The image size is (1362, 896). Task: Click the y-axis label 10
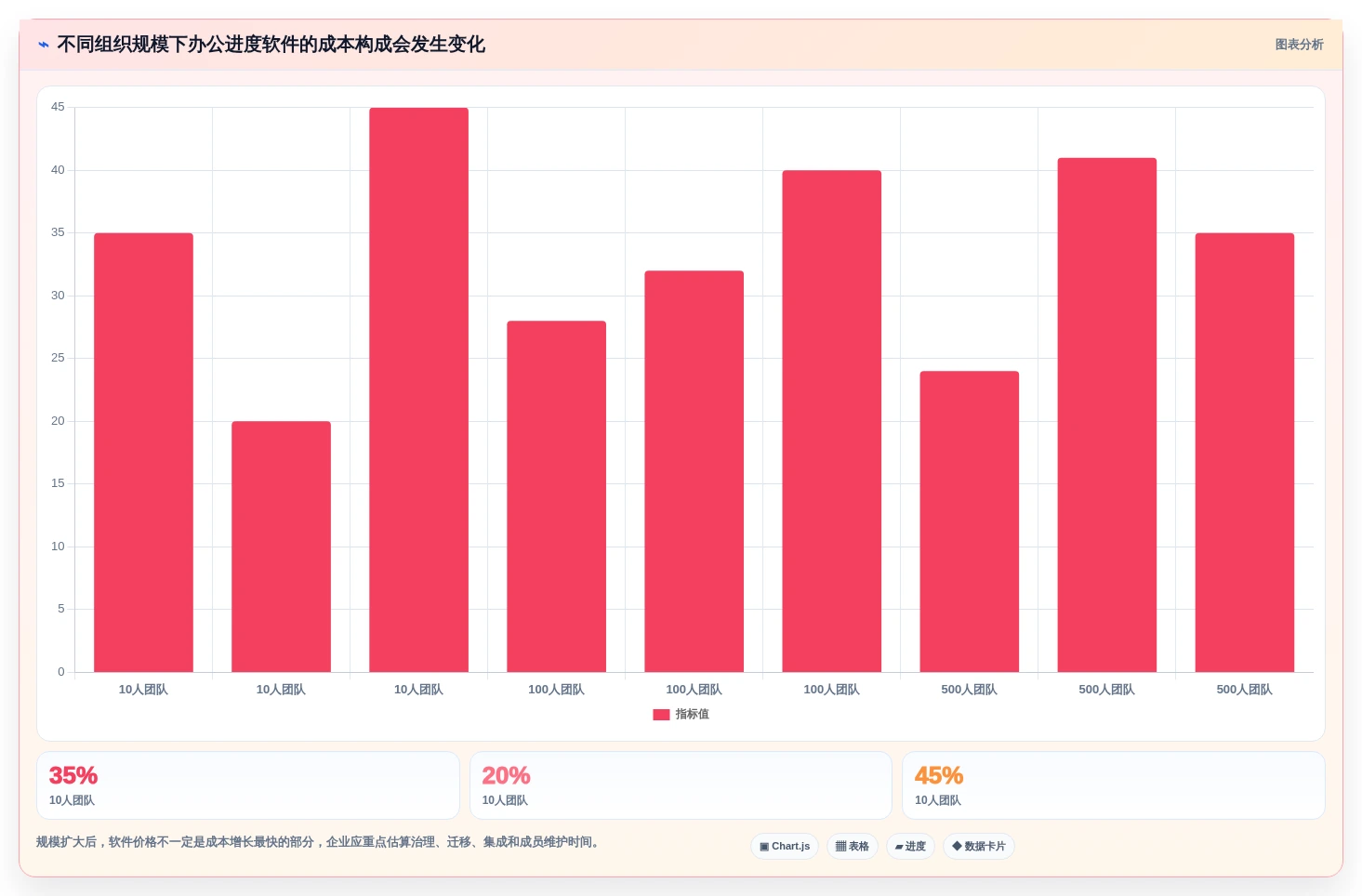(58, 547)
